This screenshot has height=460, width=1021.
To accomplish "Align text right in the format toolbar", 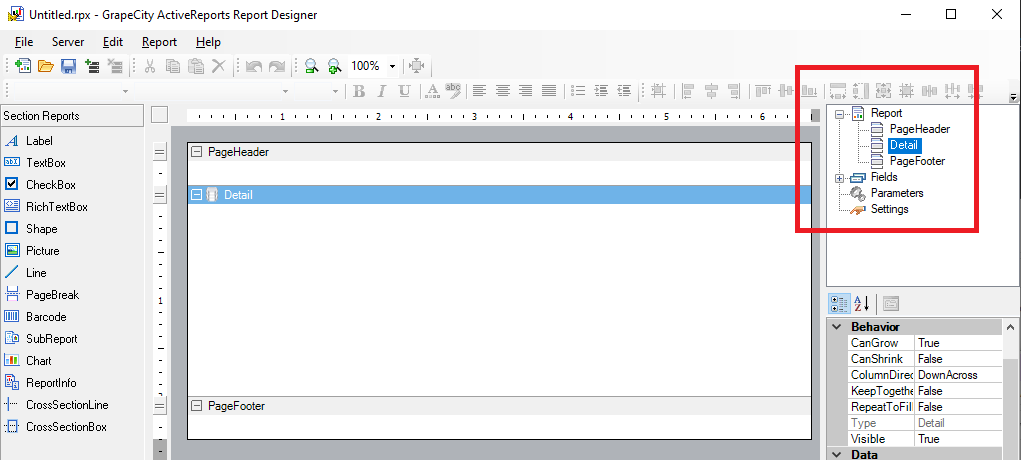I will (x=525, y=91).
